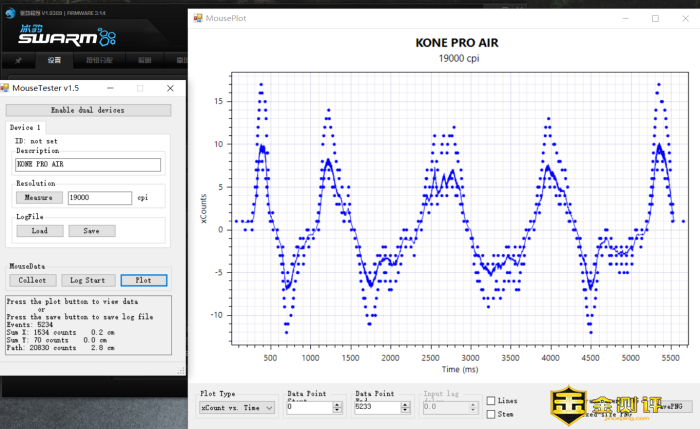Enable the Lines checkbox

[491, 401]
